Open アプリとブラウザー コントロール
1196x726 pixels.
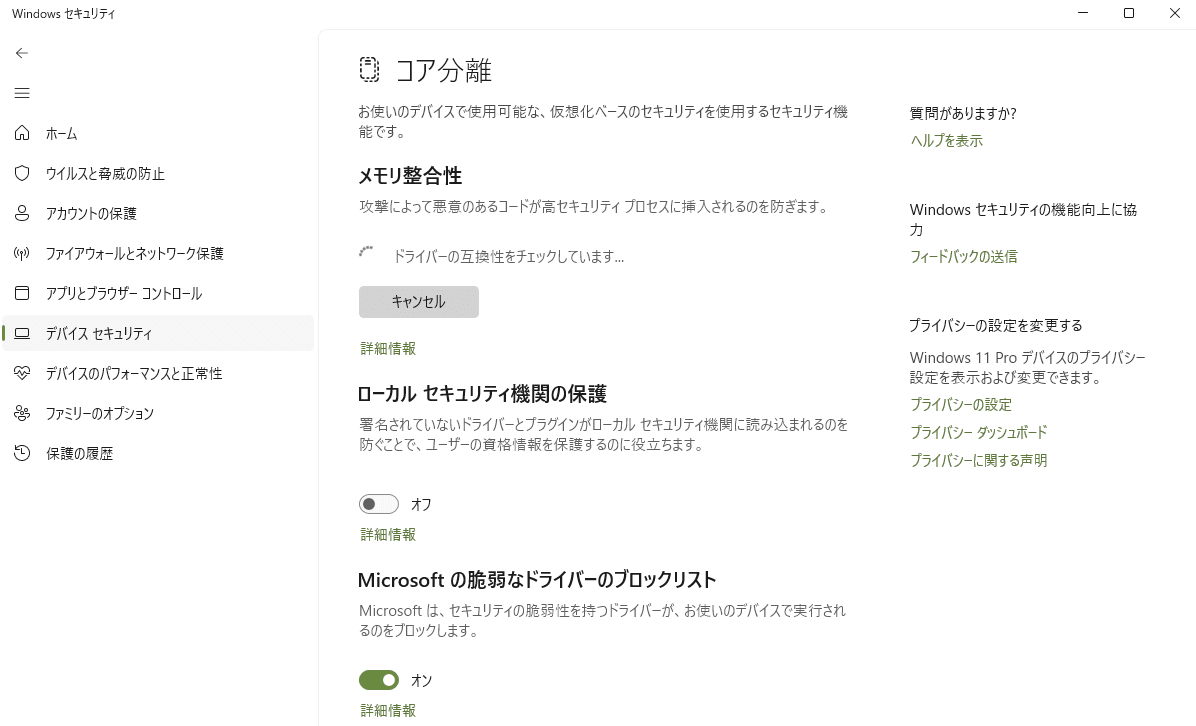tap(158, 293)
